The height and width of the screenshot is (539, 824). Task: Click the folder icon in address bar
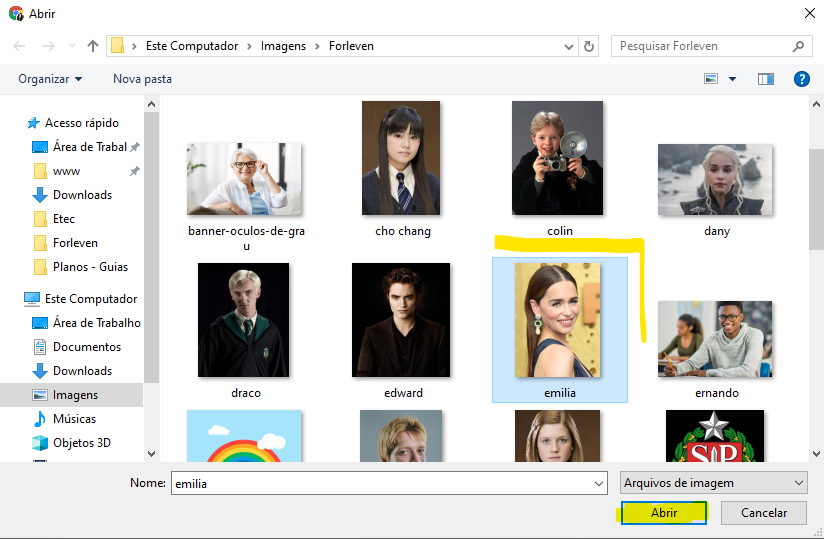coord(118,46)
